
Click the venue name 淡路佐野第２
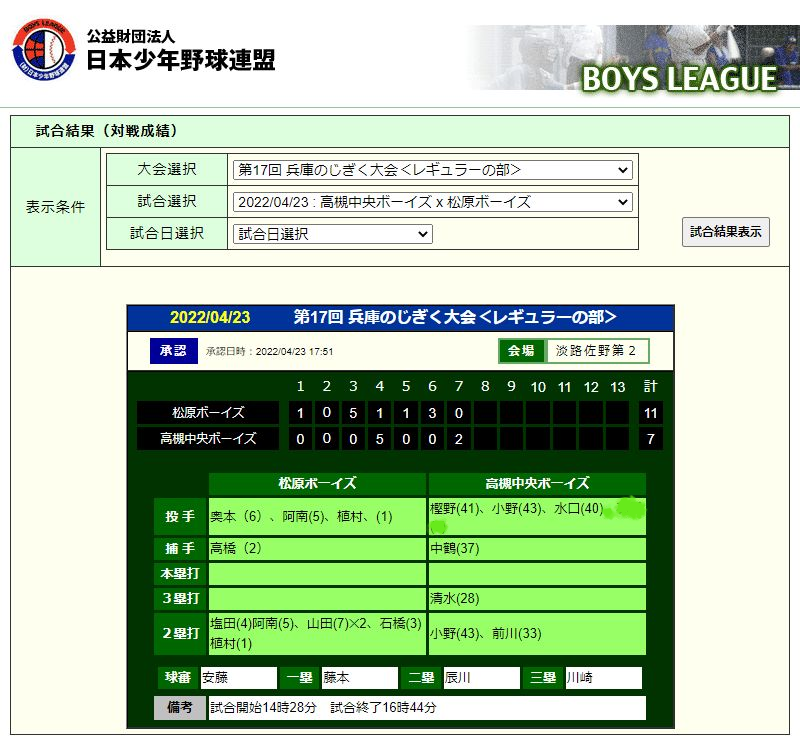point(595,351)
